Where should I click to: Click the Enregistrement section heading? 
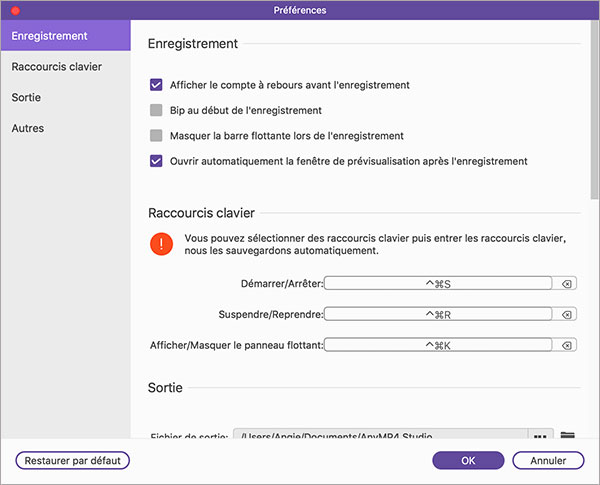193,44
